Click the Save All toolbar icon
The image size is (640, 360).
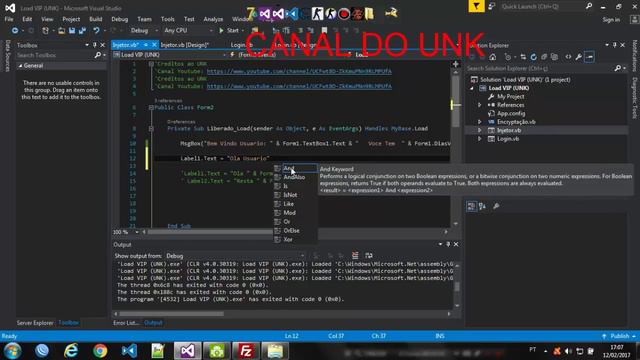[82, 31]
